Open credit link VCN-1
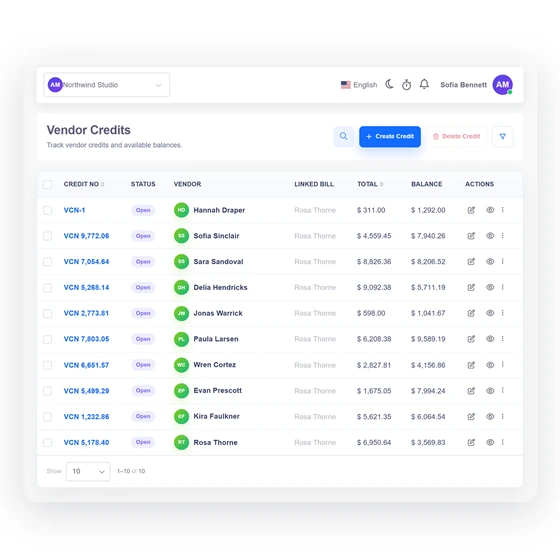Image resolution: width=560 pixels, height=560 pixels. (x=74, y=210)
